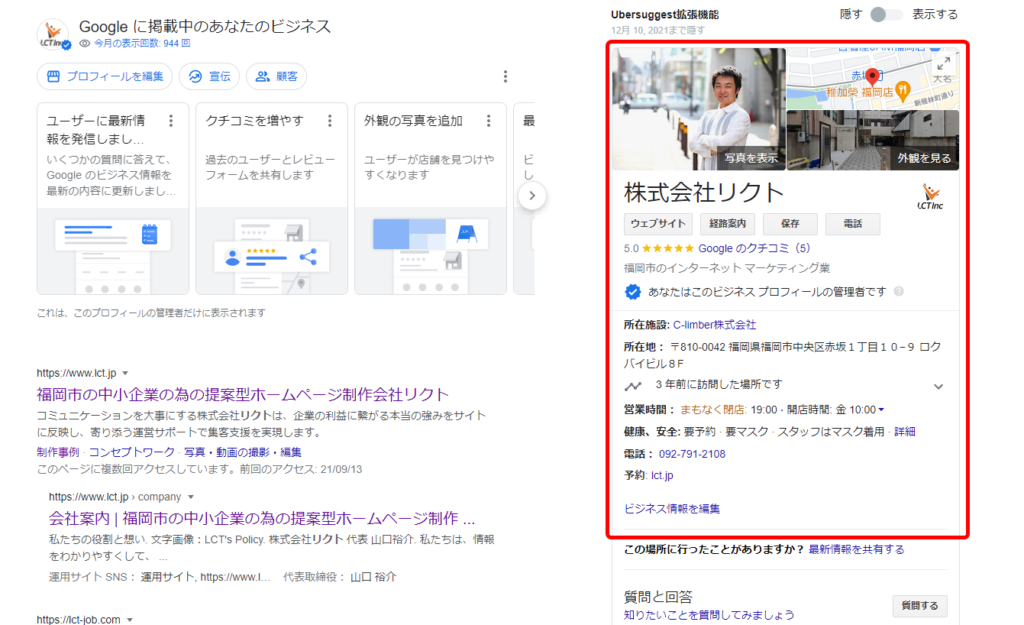
Task: Open the 詳細 link under 健康、安全
Action: pyautogui.click(x=904, y=432)
